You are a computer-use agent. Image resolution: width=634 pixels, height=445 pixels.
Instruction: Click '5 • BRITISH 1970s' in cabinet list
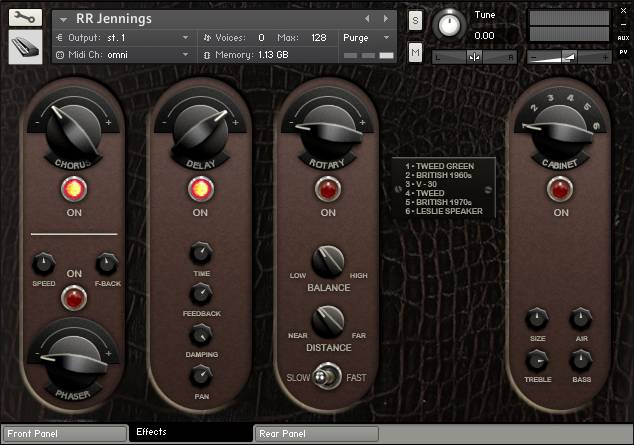click(x=439, y=202)
